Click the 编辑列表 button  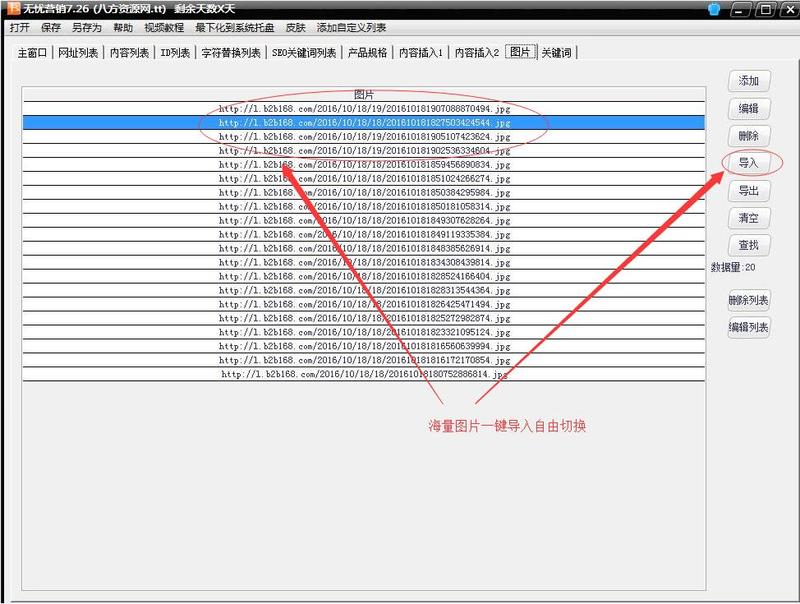click(748, 327)
